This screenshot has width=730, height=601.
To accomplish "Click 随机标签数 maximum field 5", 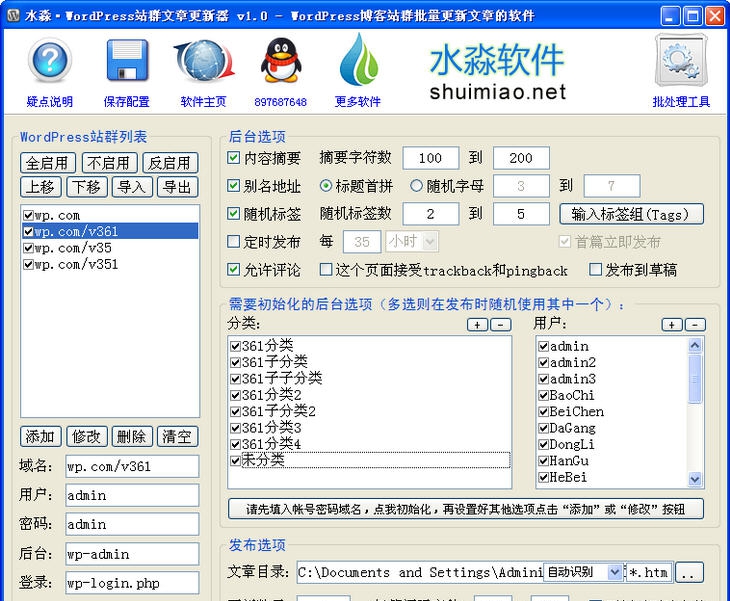I will 521,214.
